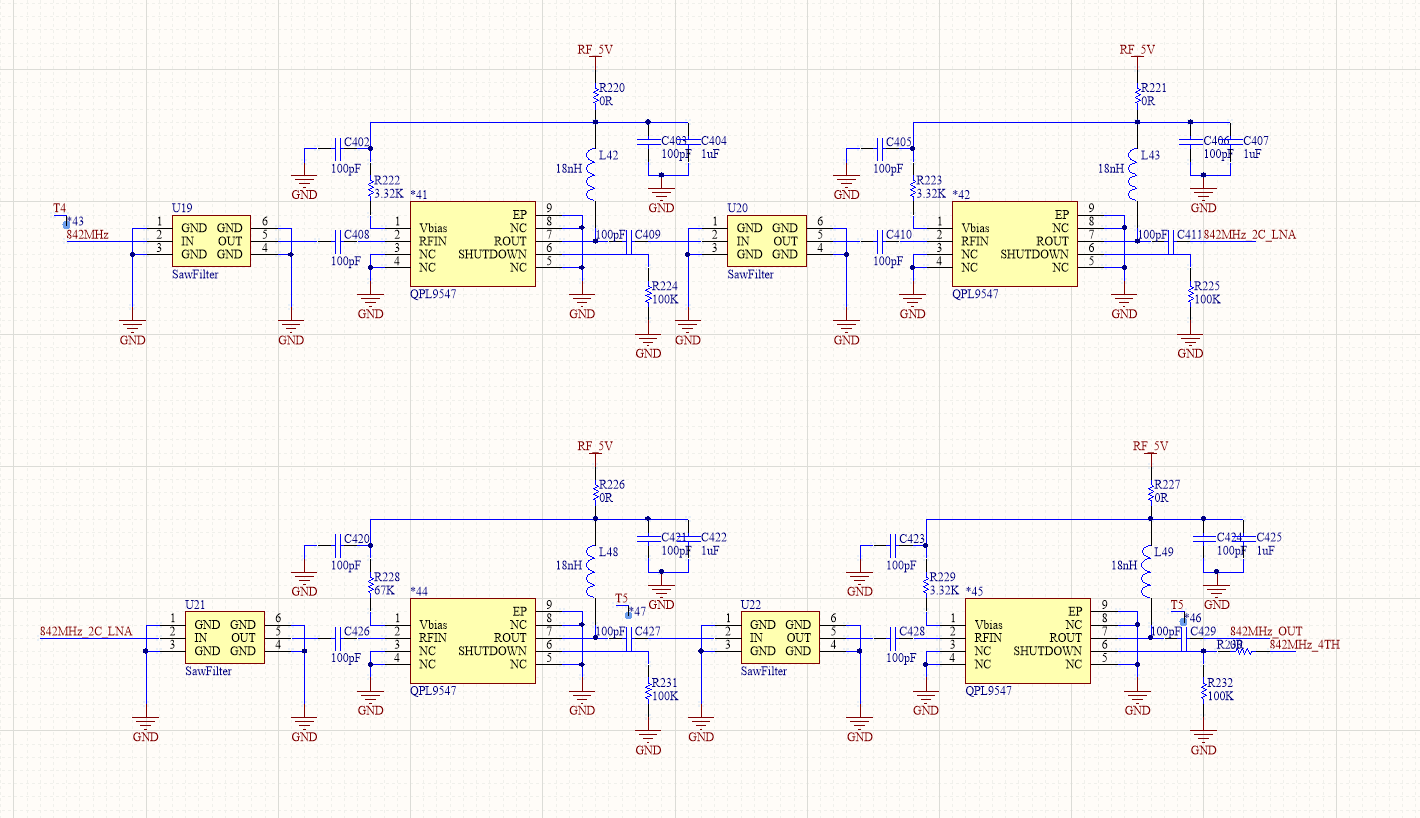
Task: Select inductor L42 18nH symbol
Action: pos(592,174)
